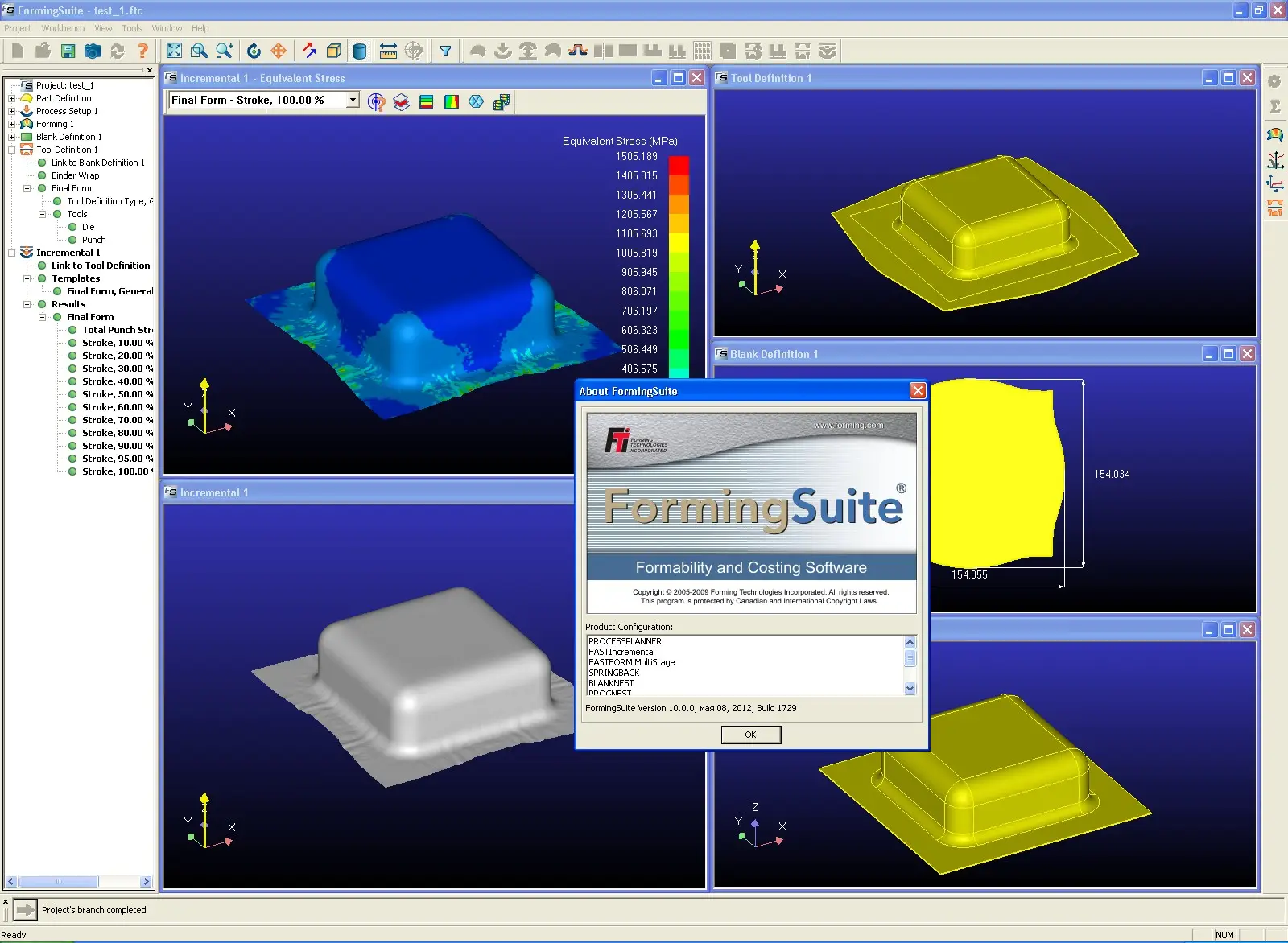Click the smooth contour colors icon
Screen dimensions: 1288x943
pos(452,101)
